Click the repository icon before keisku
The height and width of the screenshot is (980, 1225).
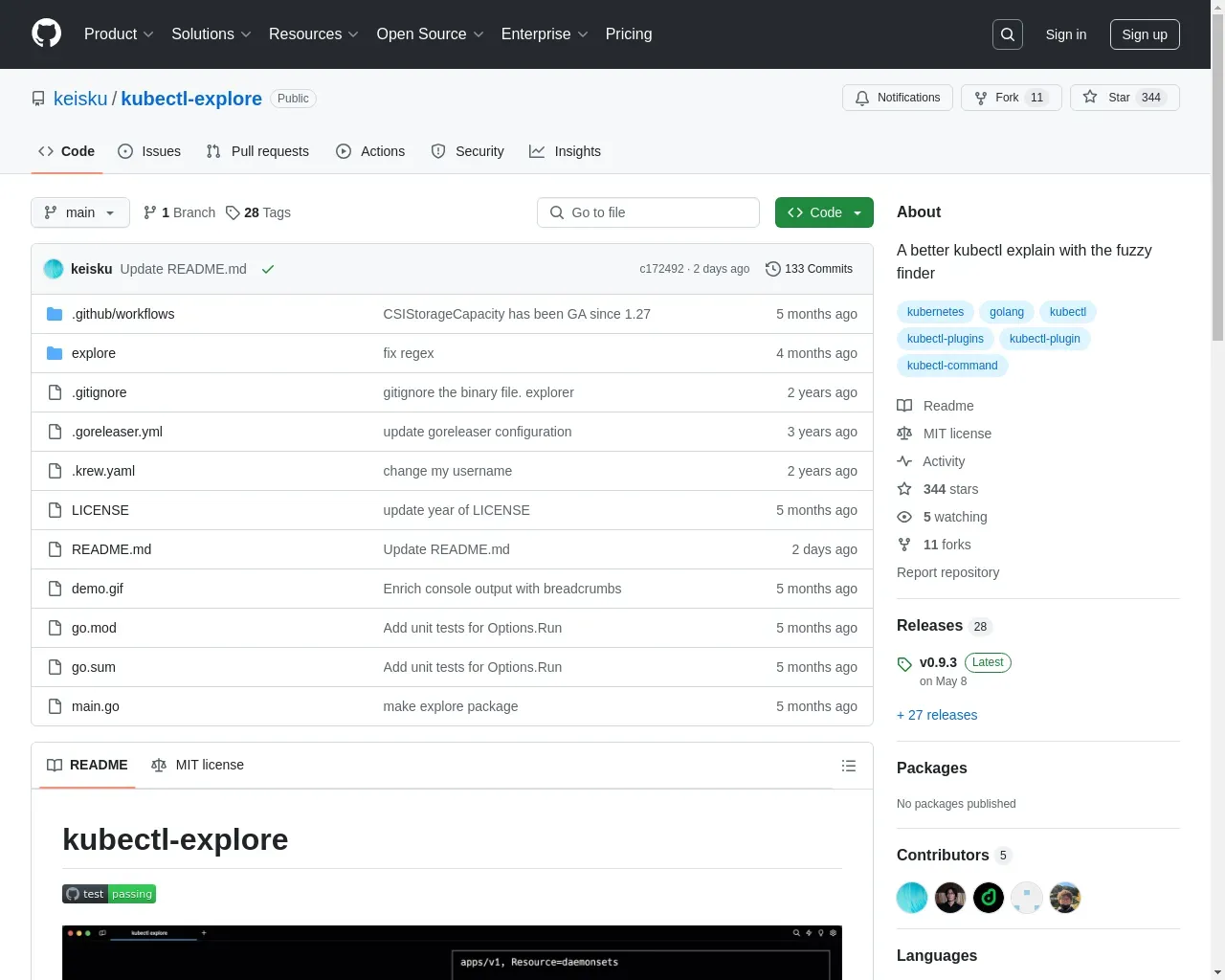(x=38, y=99)
